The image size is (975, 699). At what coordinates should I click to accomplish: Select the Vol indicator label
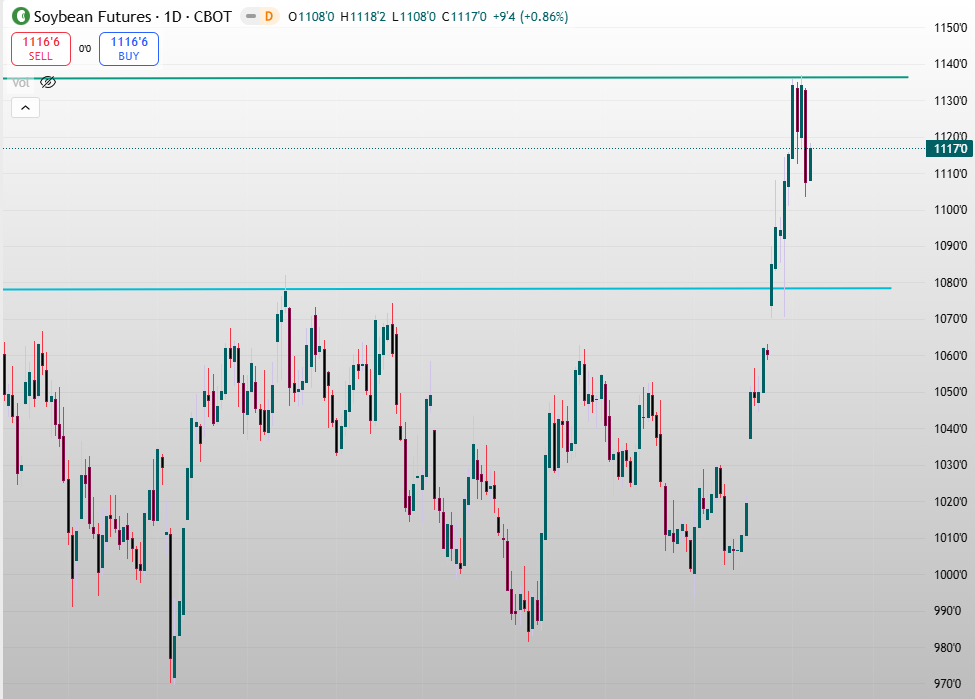coord(20,83)
